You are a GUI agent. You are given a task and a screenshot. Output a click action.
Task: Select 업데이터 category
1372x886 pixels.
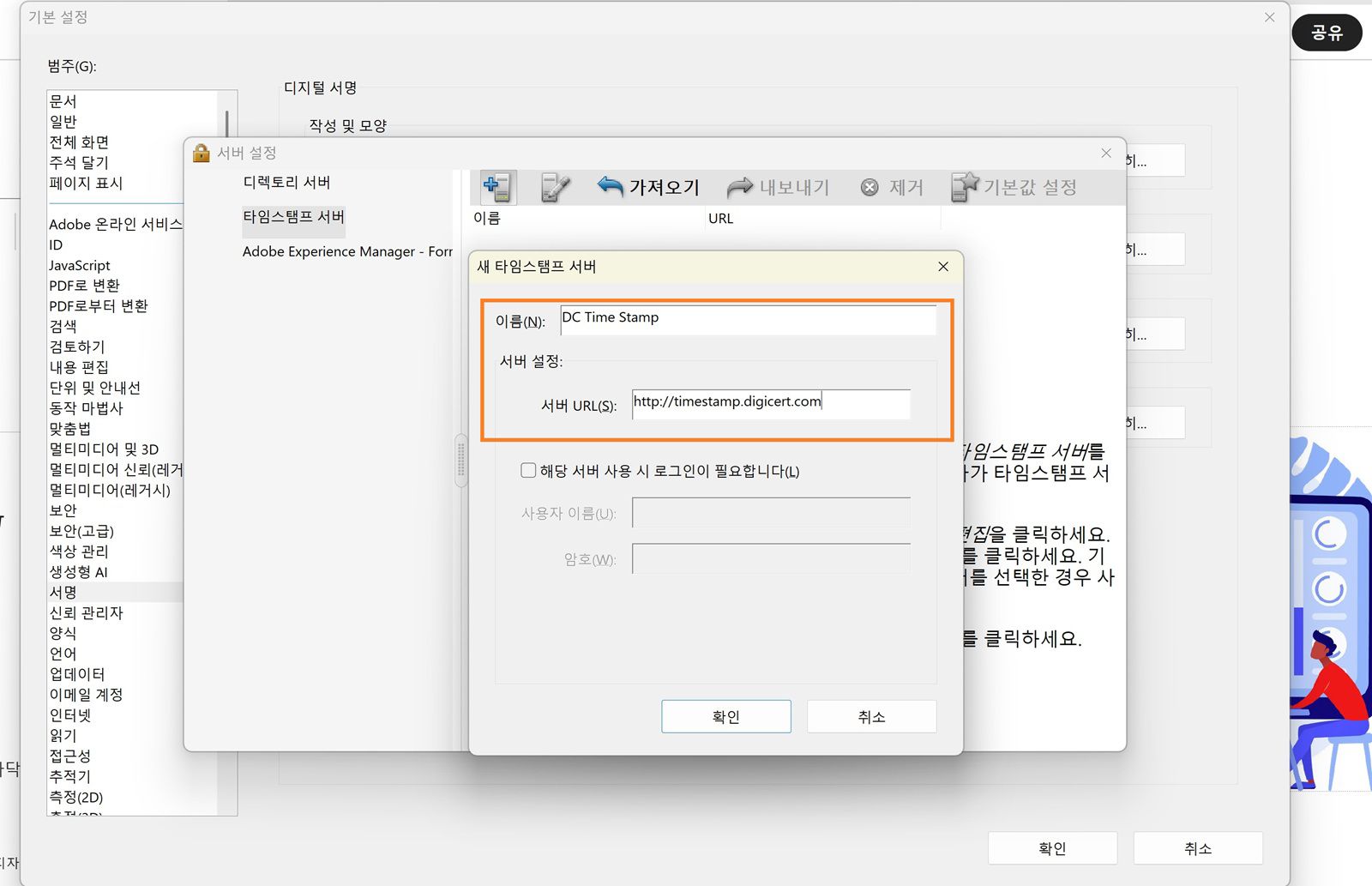(x=77, y=675)
